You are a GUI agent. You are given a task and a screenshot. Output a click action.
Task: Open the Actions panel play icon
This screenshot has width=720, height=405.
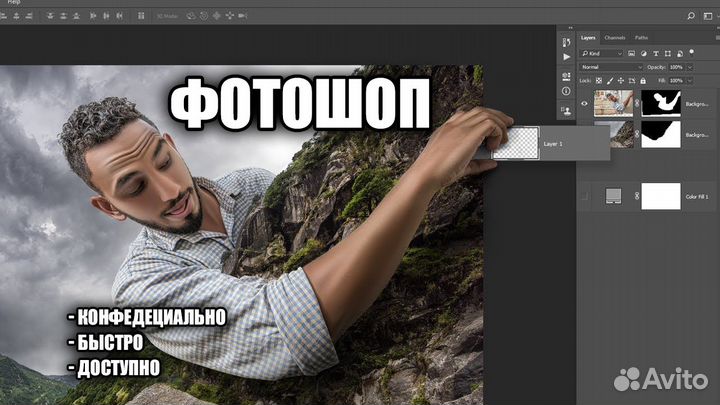pyautogui.click(x=566, y=57)
